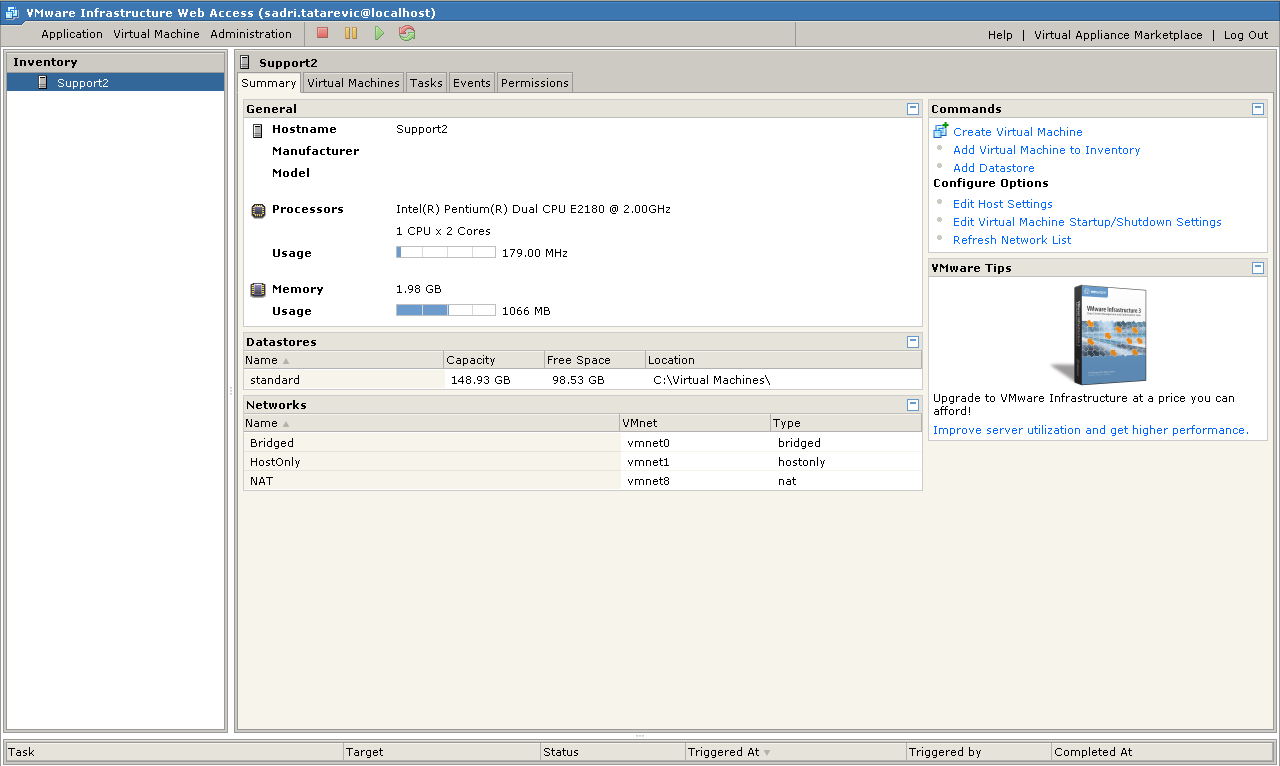Click the host icon next to Support2 in Inventory

point(43,83)
